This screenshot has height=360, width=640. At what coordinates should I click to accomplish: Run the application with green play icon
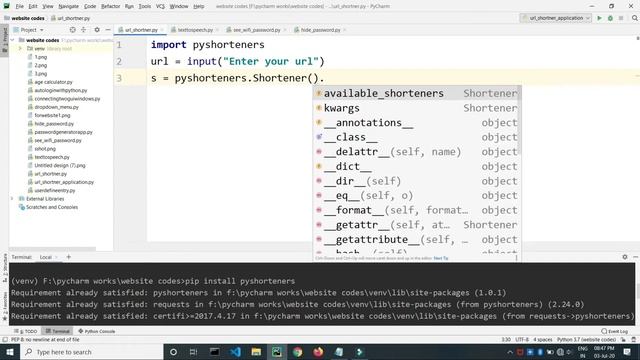click(x=599, y=18)
